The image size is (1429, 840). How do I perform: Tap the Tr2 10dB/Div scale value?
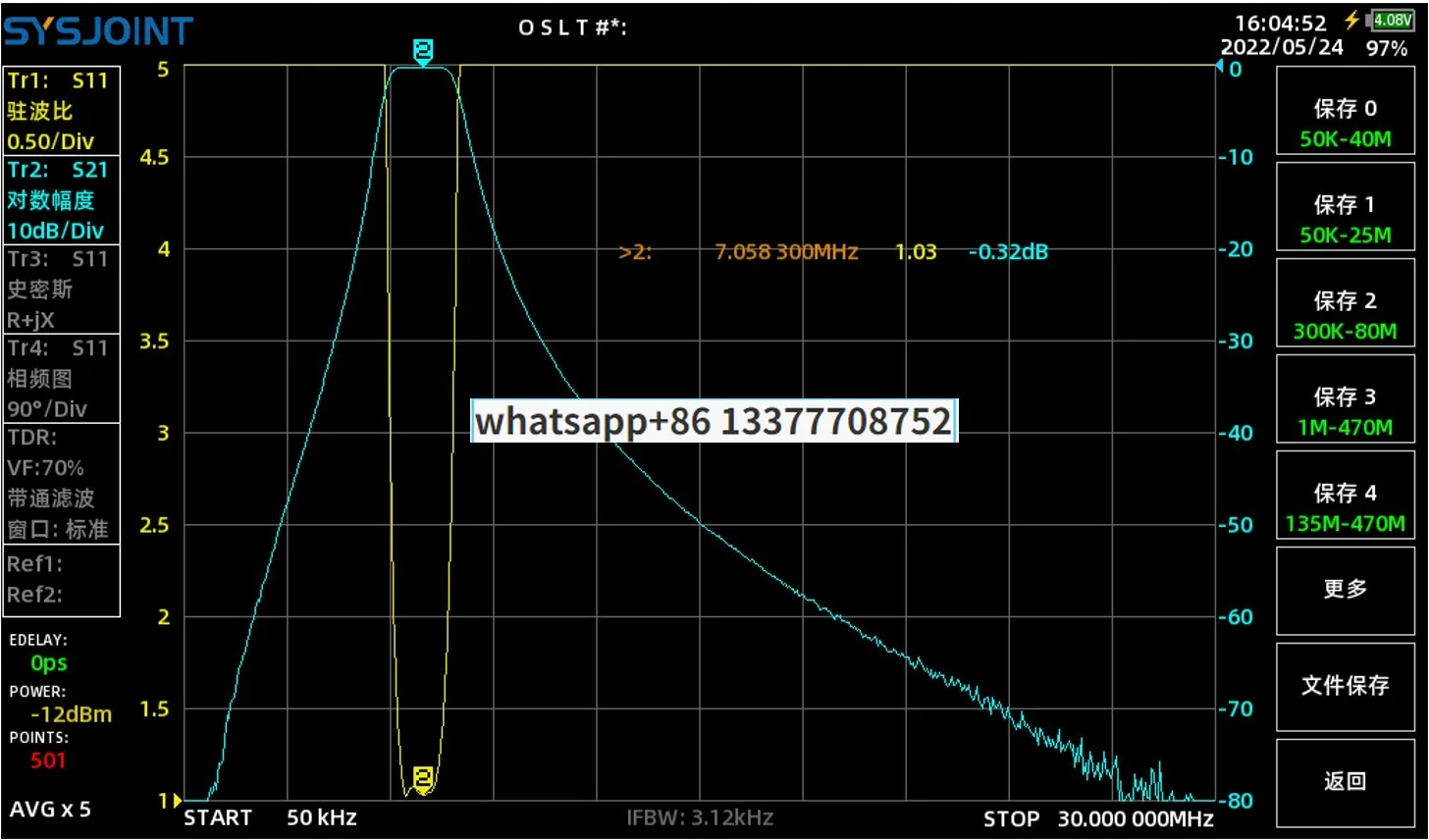coord(55,231)
